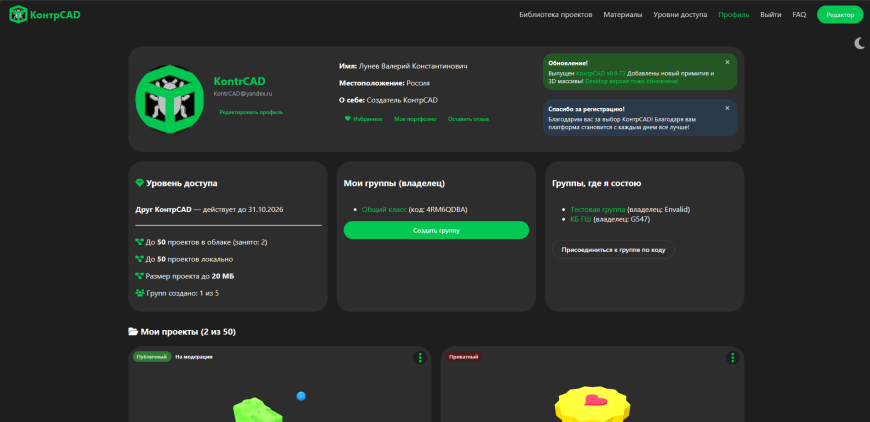Screen dimensions: 870x422
Task: Click О себе: Создатель КонтрCAD text
Action: (x=388, y=100)
